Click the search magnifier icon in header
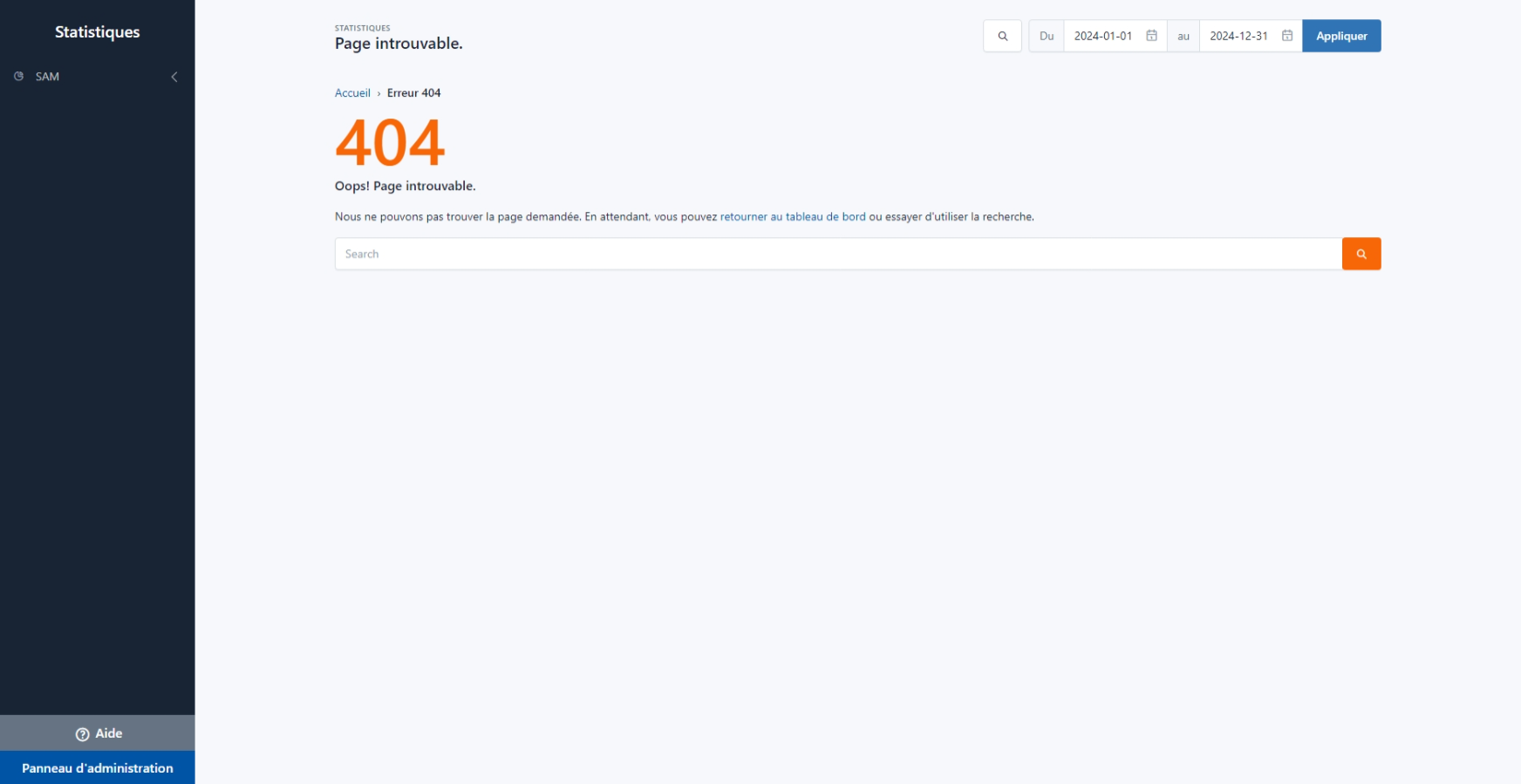This screenshot has width=1521, height=784. tap(1002, 36)
